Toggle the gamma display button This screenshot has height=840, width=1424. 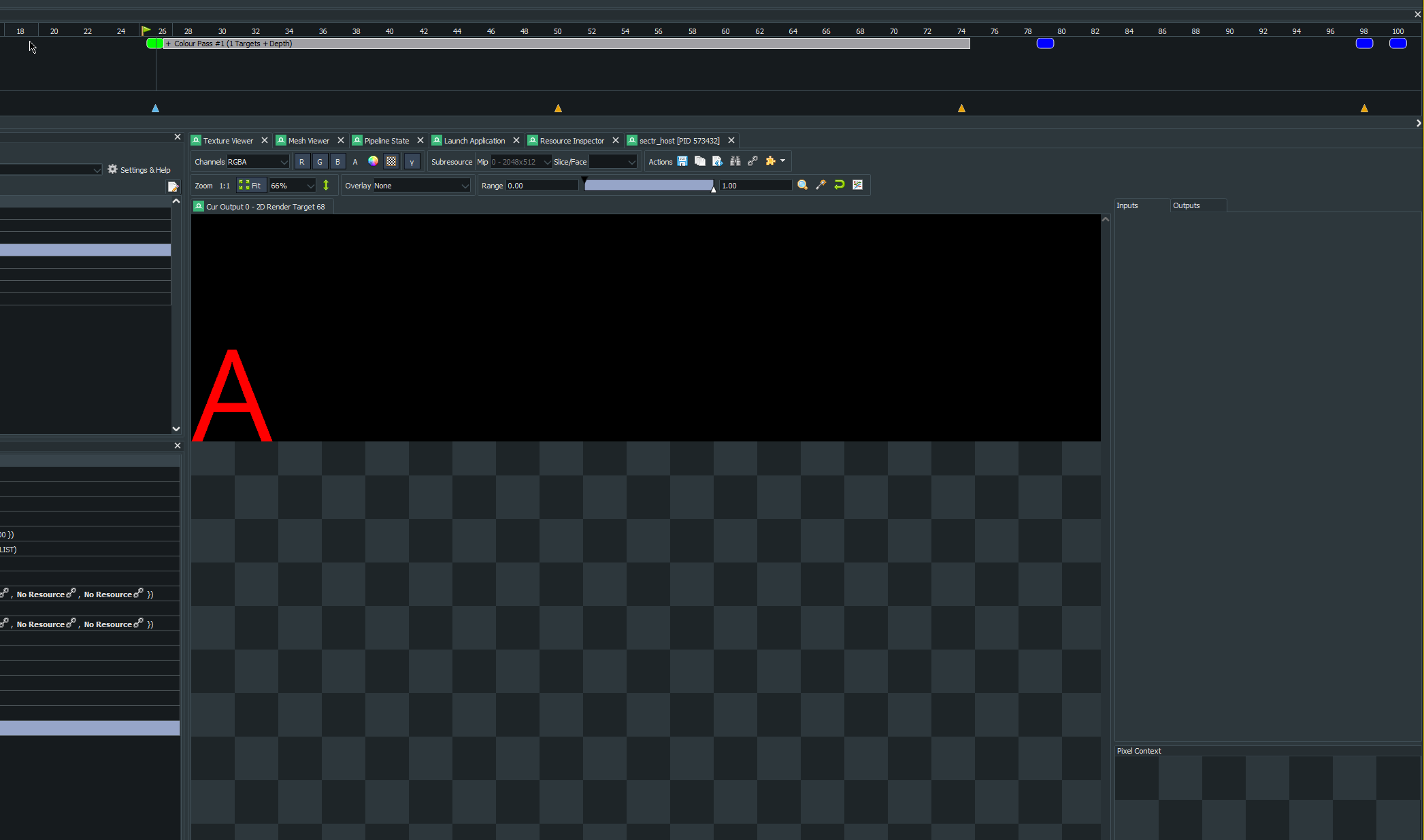[412, 162]
